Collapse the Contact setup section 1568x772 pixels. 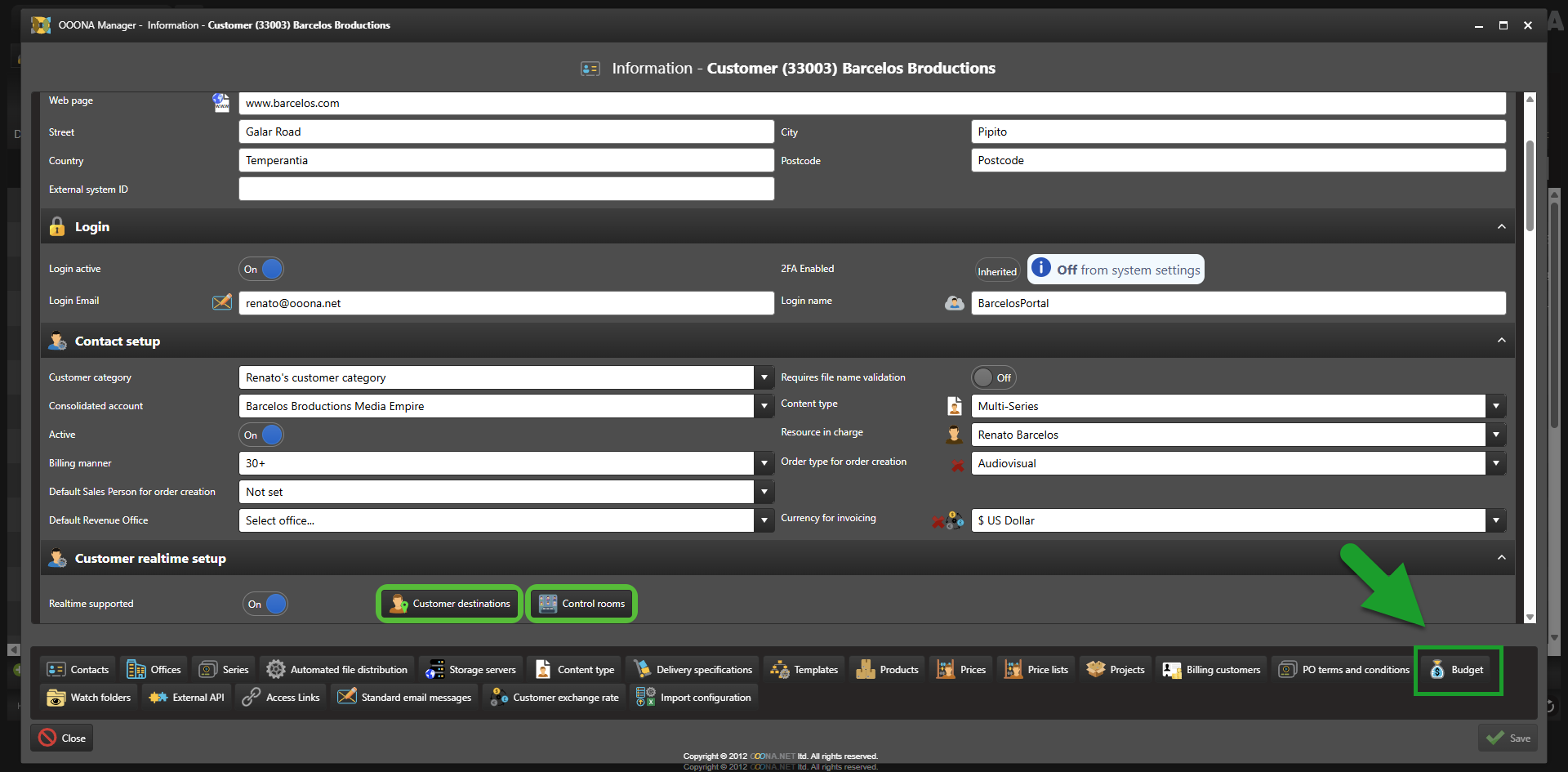pyautogui.click(x=1501, y=341)
